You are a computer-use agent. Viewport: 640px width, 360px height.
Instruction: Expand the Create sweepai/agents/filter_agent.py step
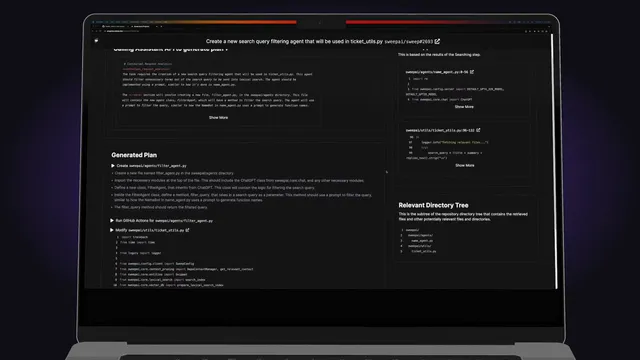tap(113, 166)
